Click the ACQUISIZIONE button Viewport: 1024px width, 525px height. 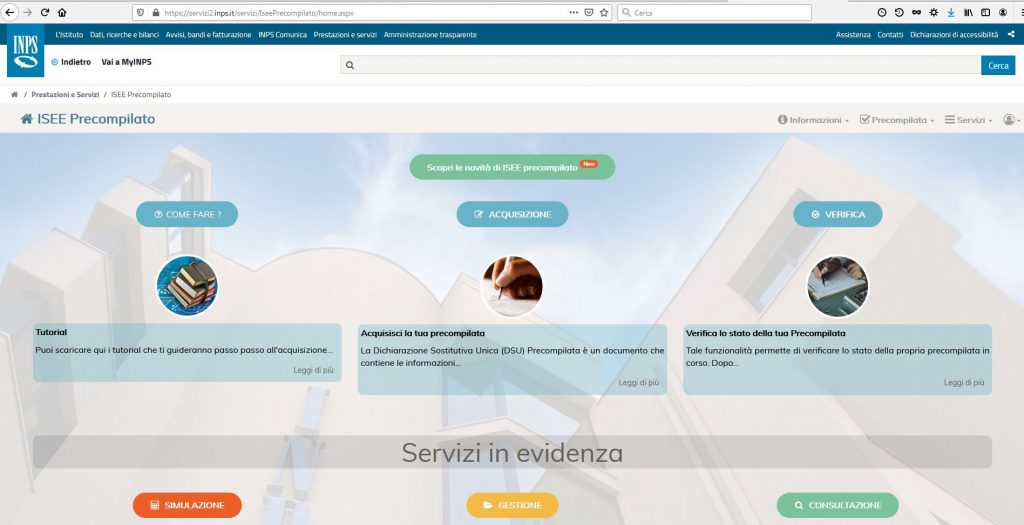512,214
